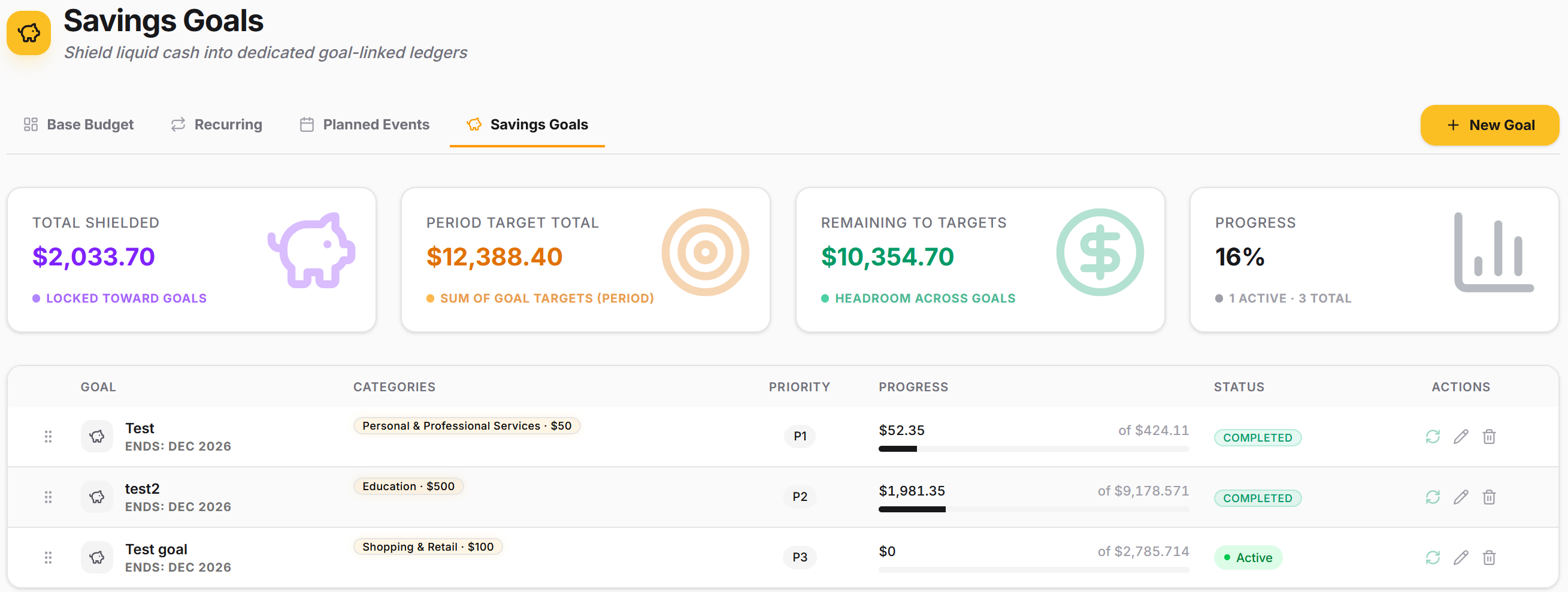Click the PRIORITY column header
This screenshot has width=1568, height=592.
pos(799,386)
